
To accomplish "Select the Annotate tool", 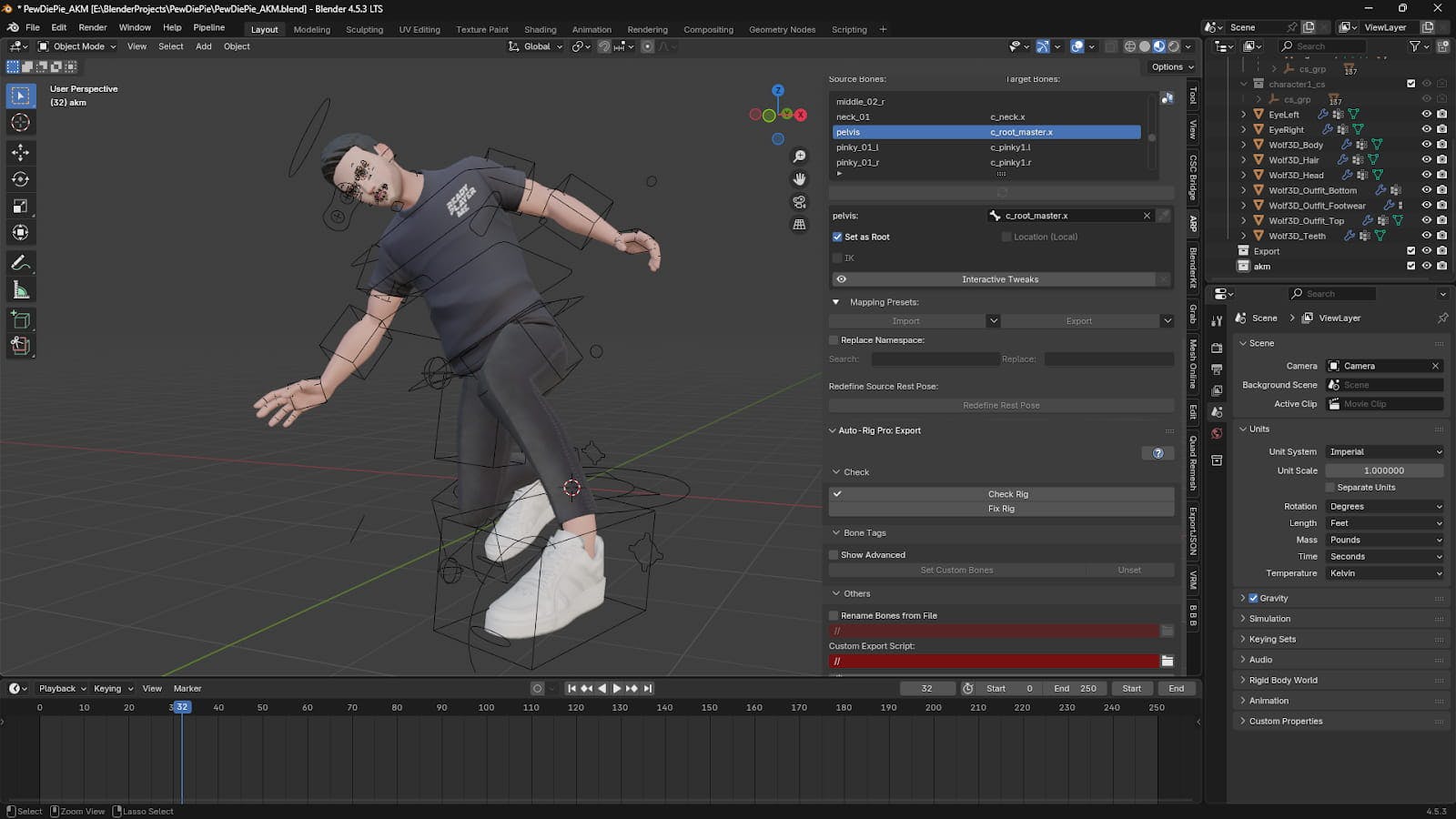I will [x=20, y=263].
